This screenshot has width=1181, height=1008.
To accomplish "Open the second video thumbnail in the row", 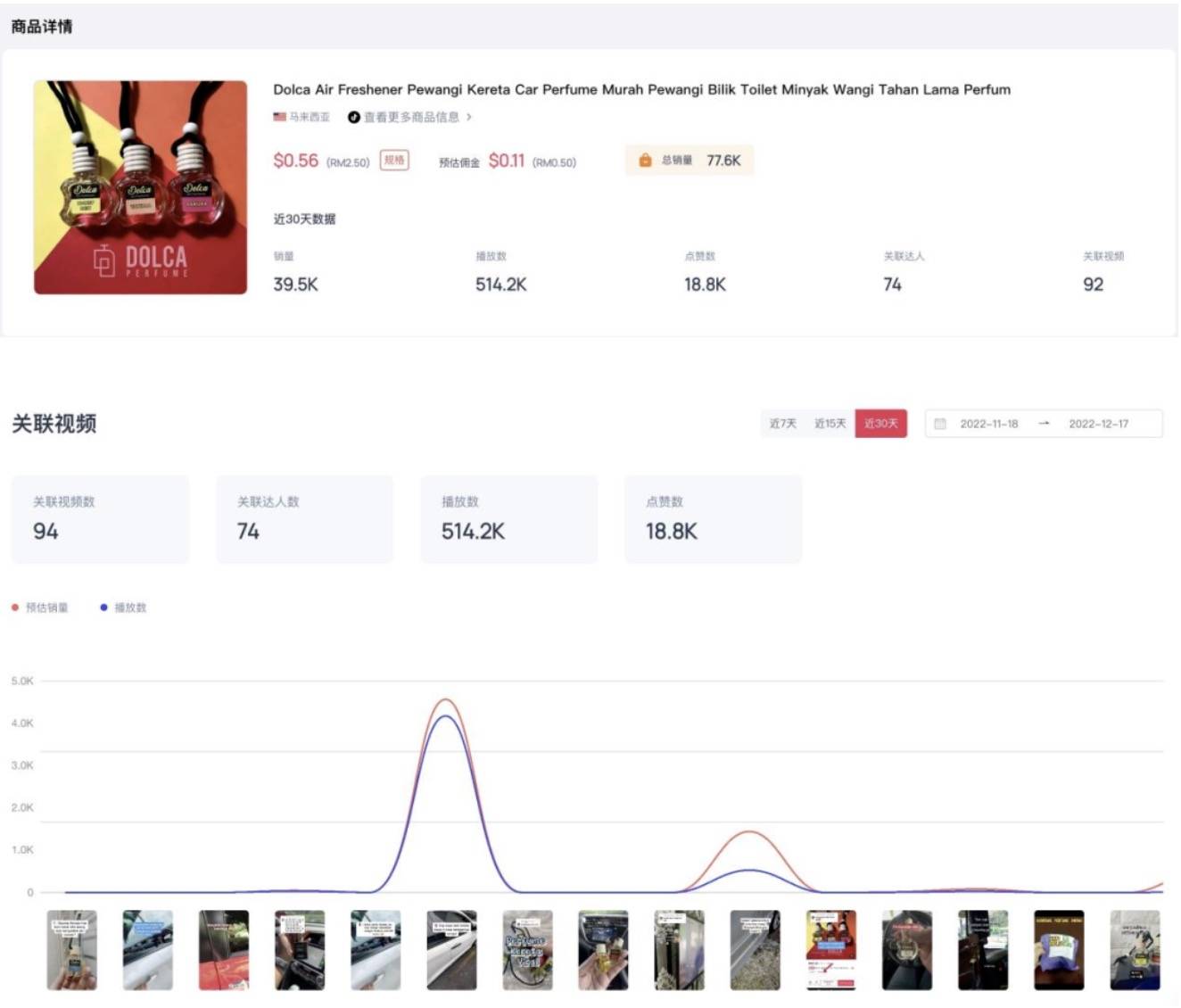I will pos(147,950).
